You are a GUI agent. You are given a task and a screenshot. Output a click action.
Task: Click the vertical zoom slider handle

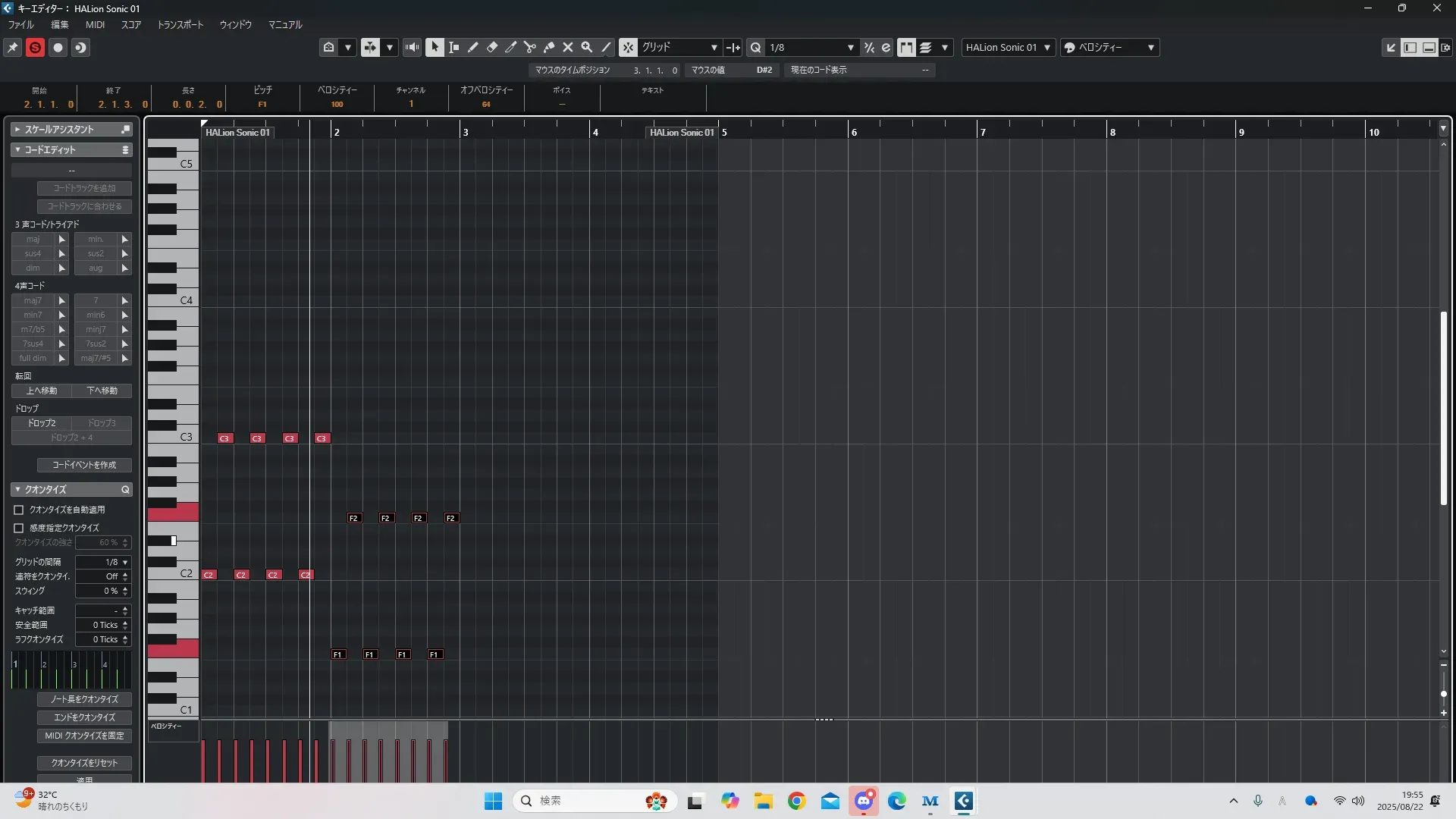point(1443,693)
